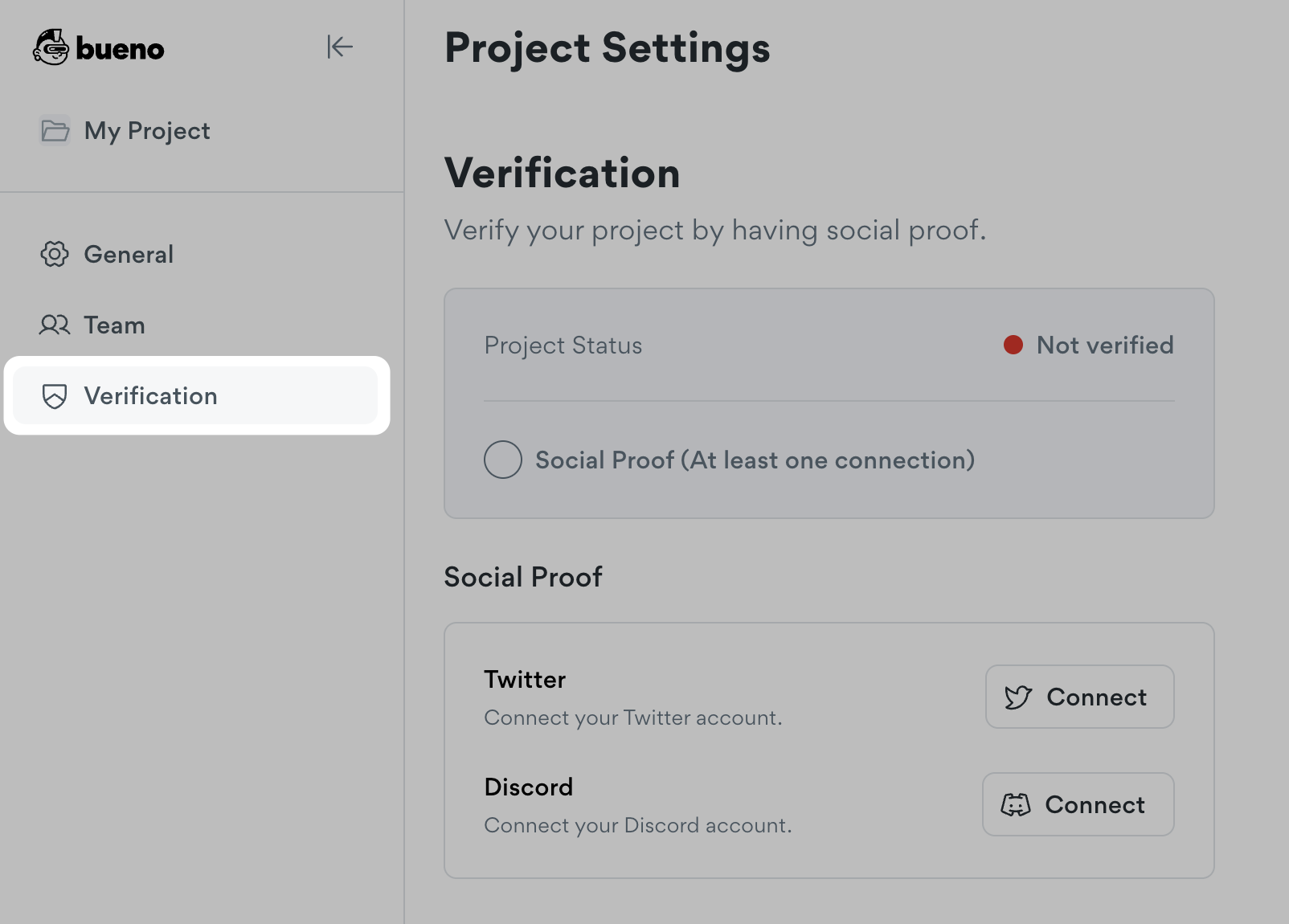This screenshot has width=1289, height=924.
Task: Click the red Not verified status dot
Action: pyautogui.click(x=1013, y=345)
